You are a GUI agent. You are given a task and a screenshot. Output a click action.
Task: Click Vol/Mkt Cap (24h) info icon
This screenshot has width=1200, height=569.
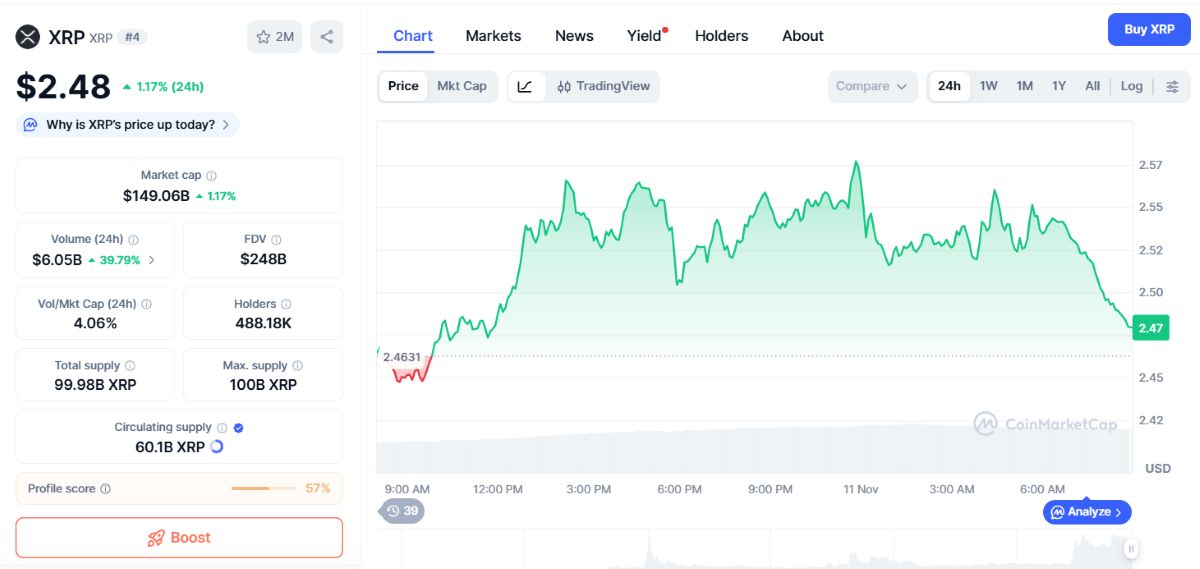coord(146,304)
